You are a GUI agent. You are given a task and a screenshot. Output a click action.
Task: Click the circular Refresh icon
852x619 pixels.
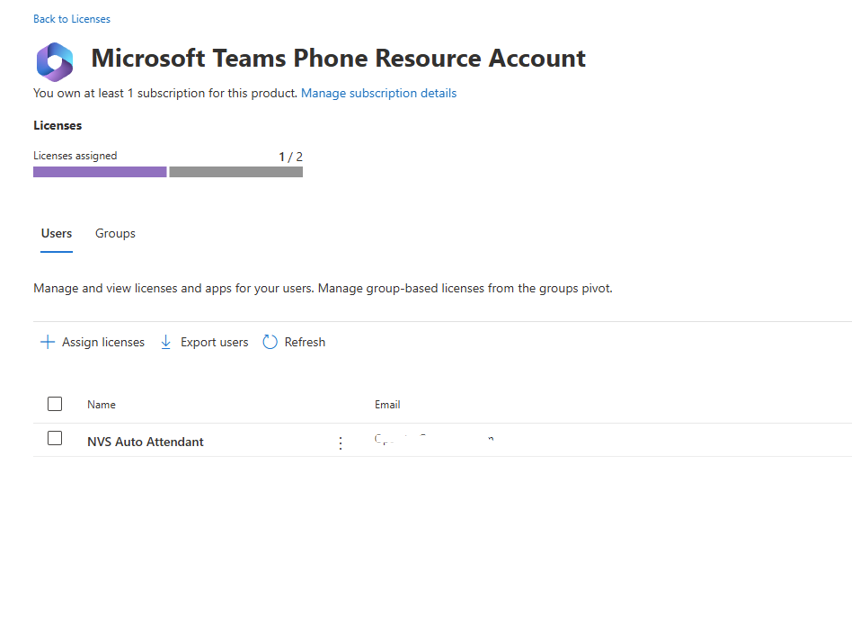(x=270, y=342)
